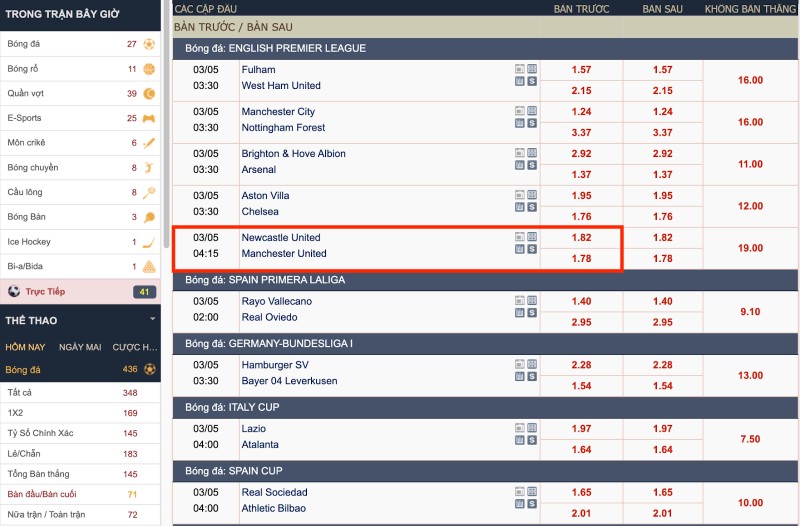Expand the Bóng đá 436 sports category

80,369
